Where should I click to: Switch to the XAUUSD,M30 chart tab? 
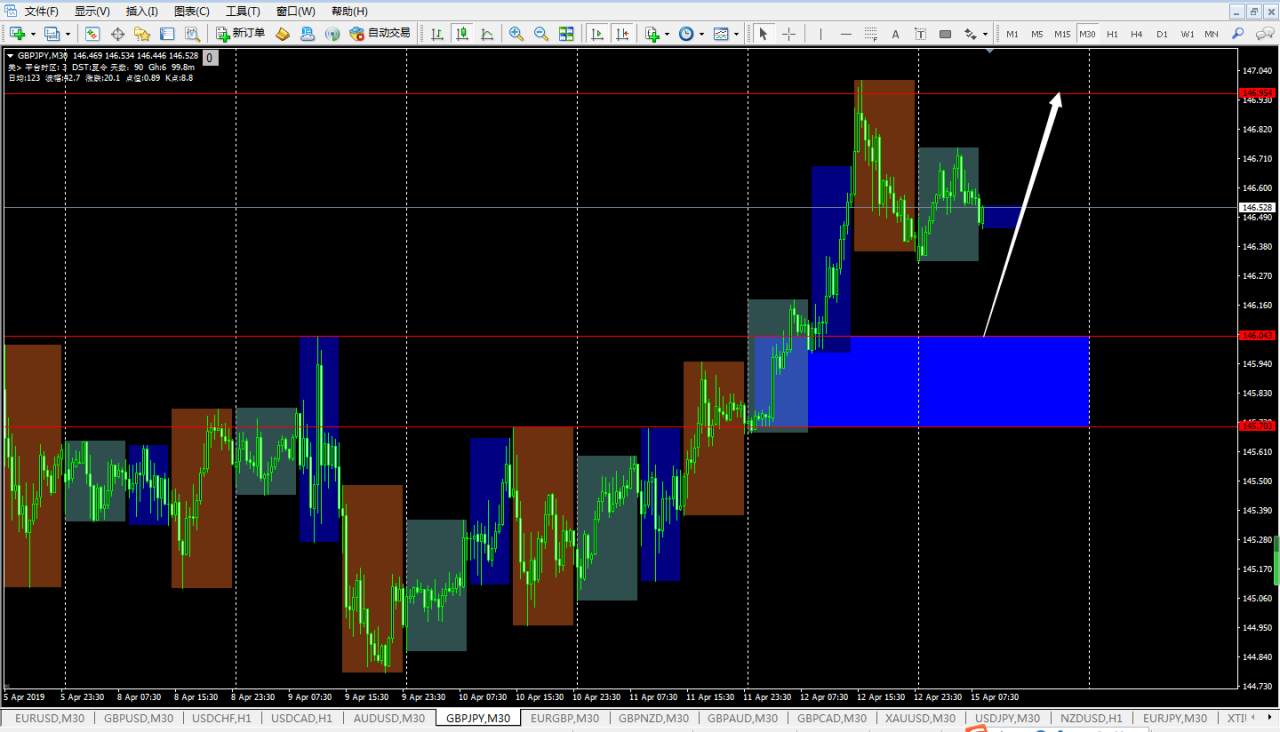[920, 718]
